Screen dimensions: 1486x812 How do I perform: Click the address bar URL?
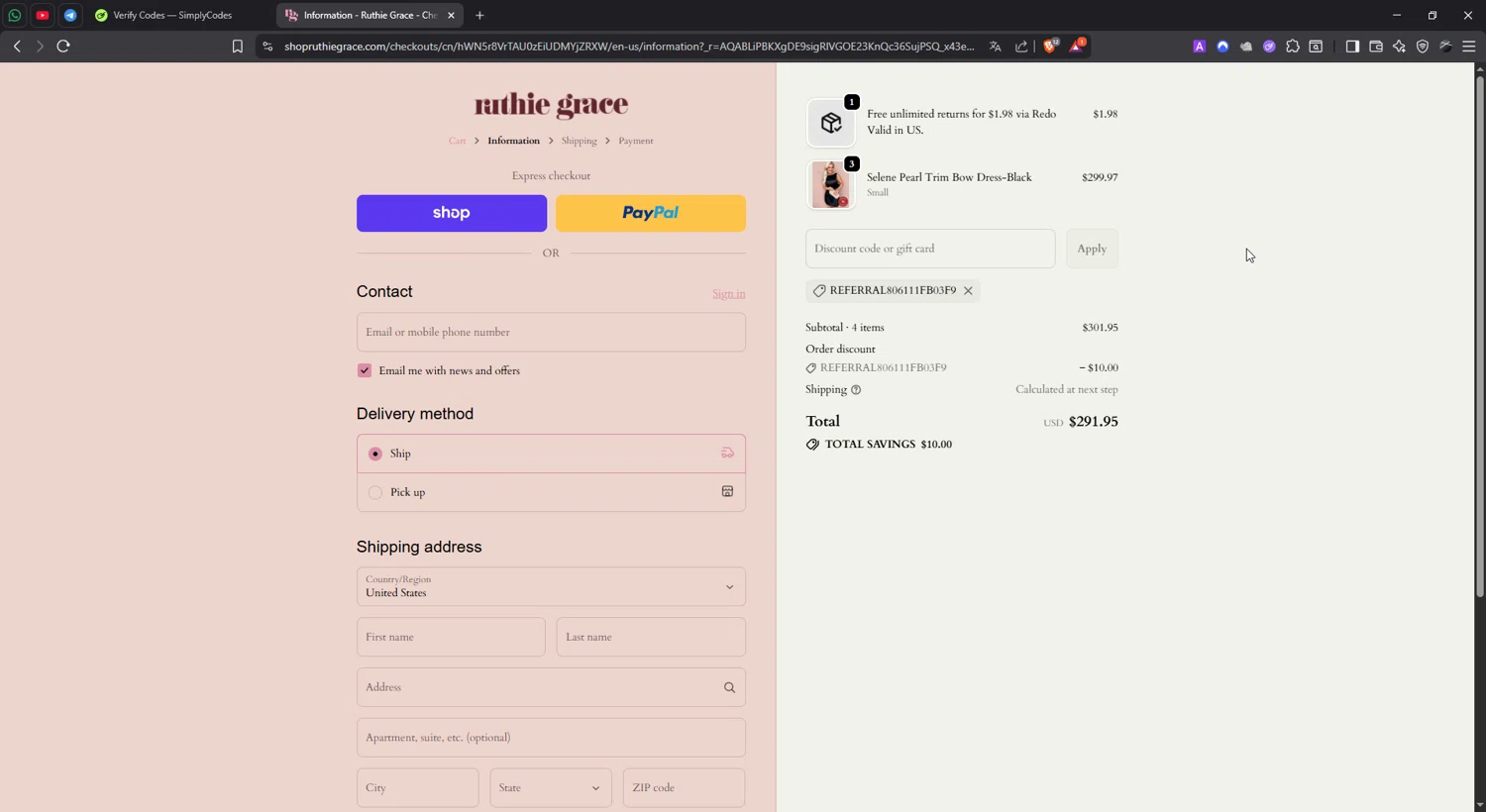pos(629,46)
